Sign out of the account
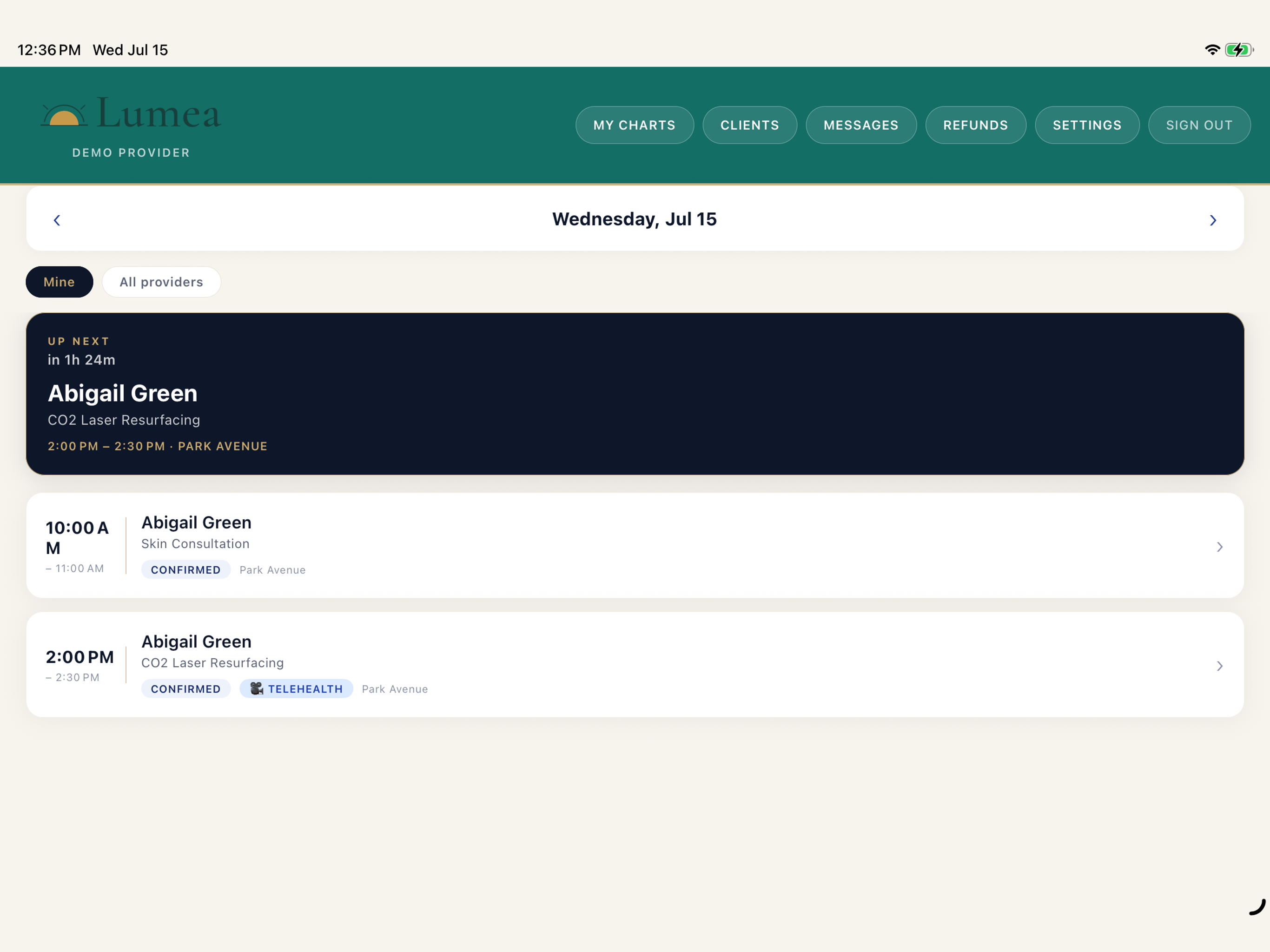The image size is (1270, 952). click(1199, 125)
